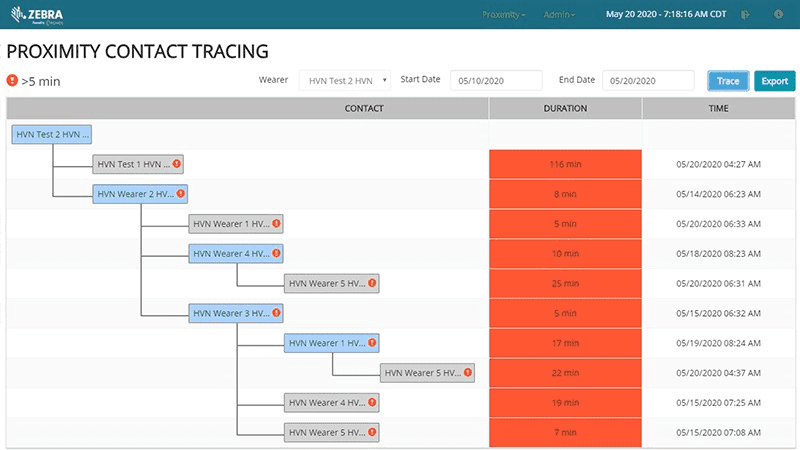800x450 pixels.
Task: Click the End Date field
Action: [x=648, y=81]
